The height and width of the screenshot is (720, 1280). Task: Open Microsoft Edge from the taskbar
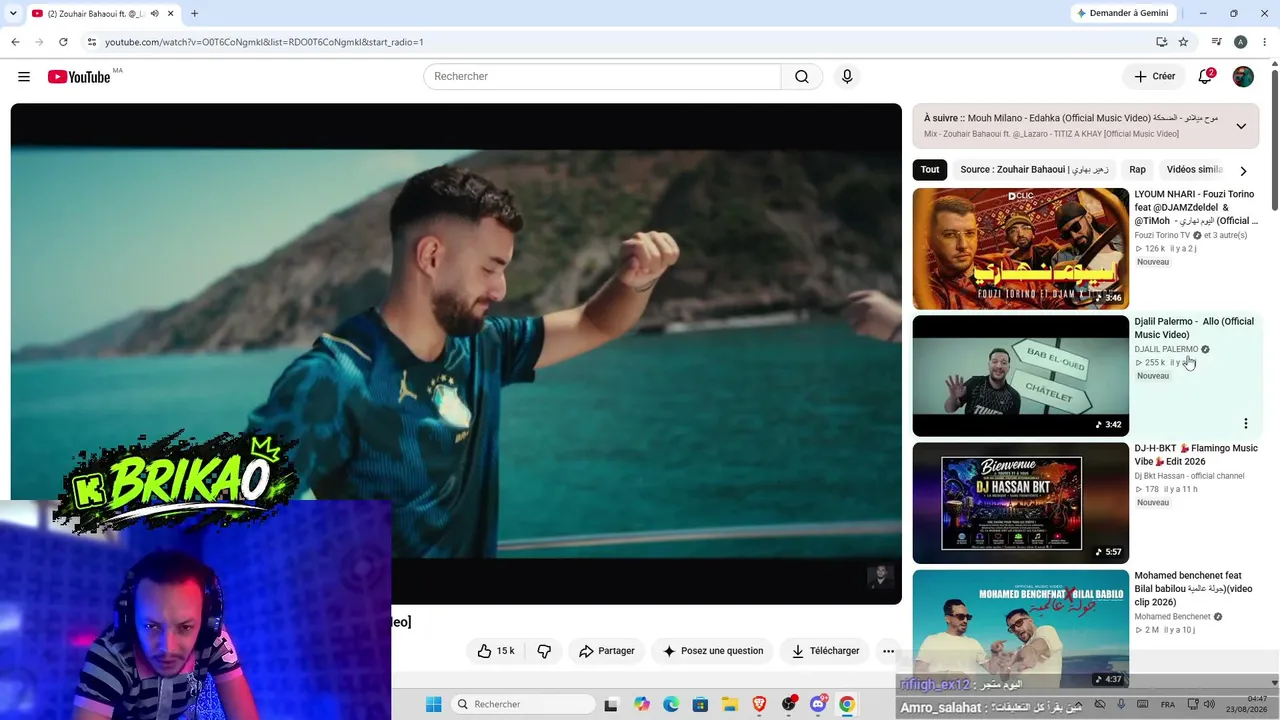click(x=671, y=705)
